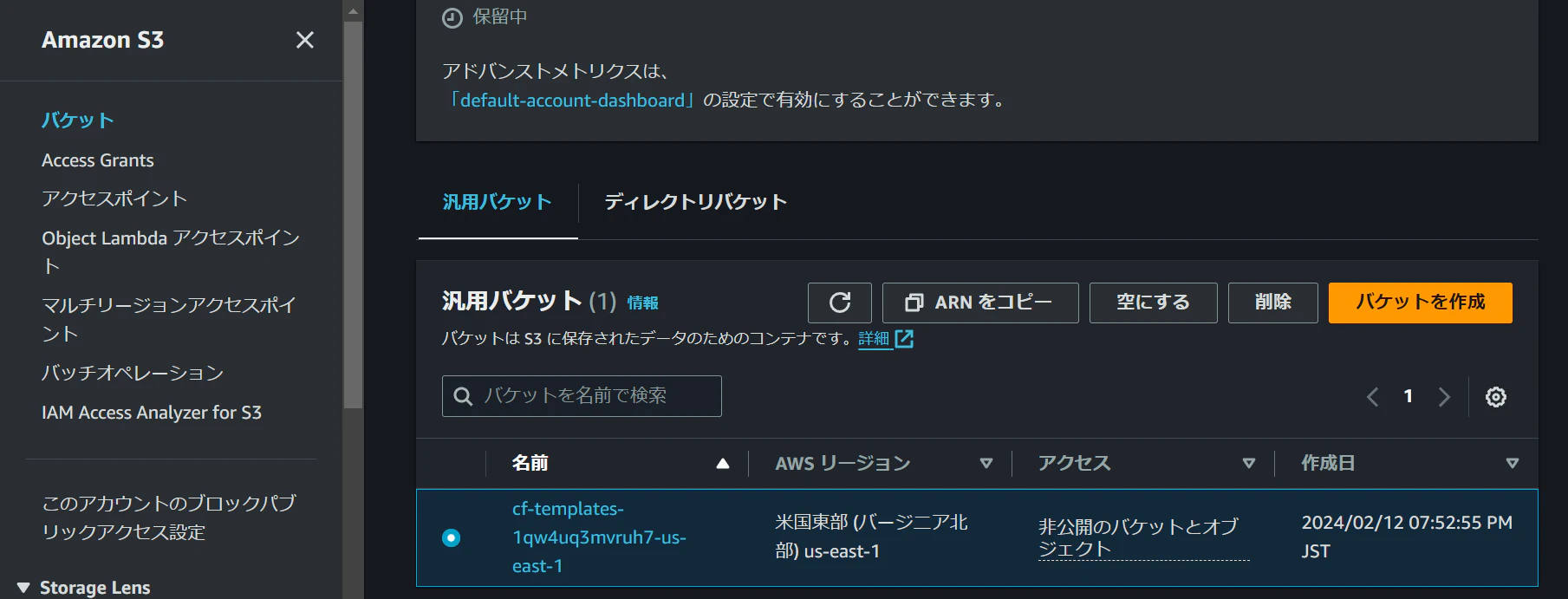Open table preferences gear icon
The height and width of the screenshot is (599, 1568).
1496,397
